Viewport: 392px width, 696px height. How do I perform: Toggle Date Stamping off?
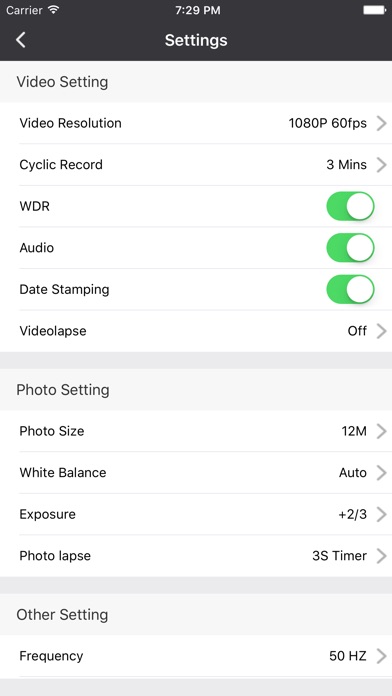pyautogui.click(x=350, y=289)
